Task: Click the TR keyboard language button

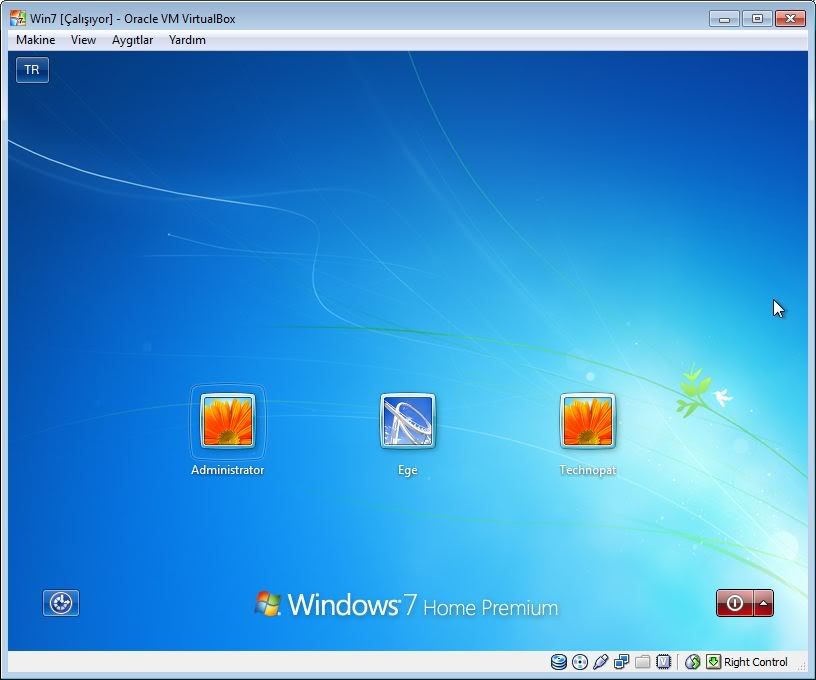Action: tap(32, 70)
